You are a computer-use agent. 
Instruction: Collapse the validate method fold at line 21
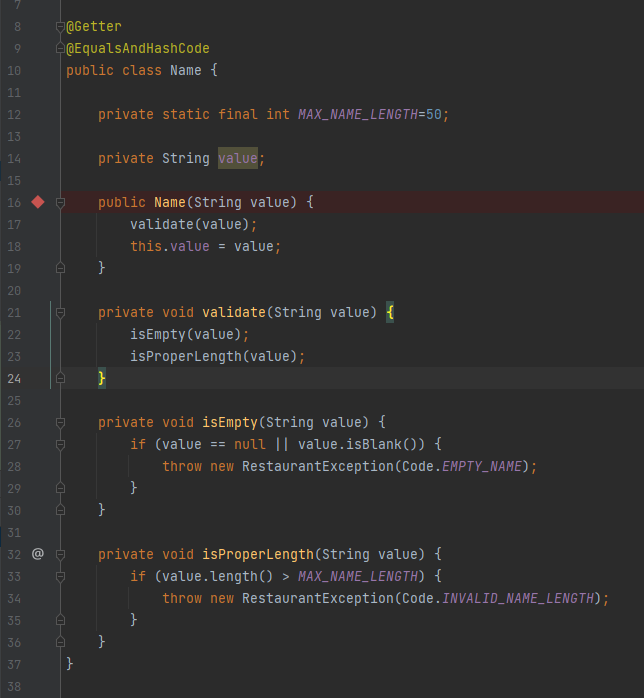pyautogui.click(x=61, y=312)
